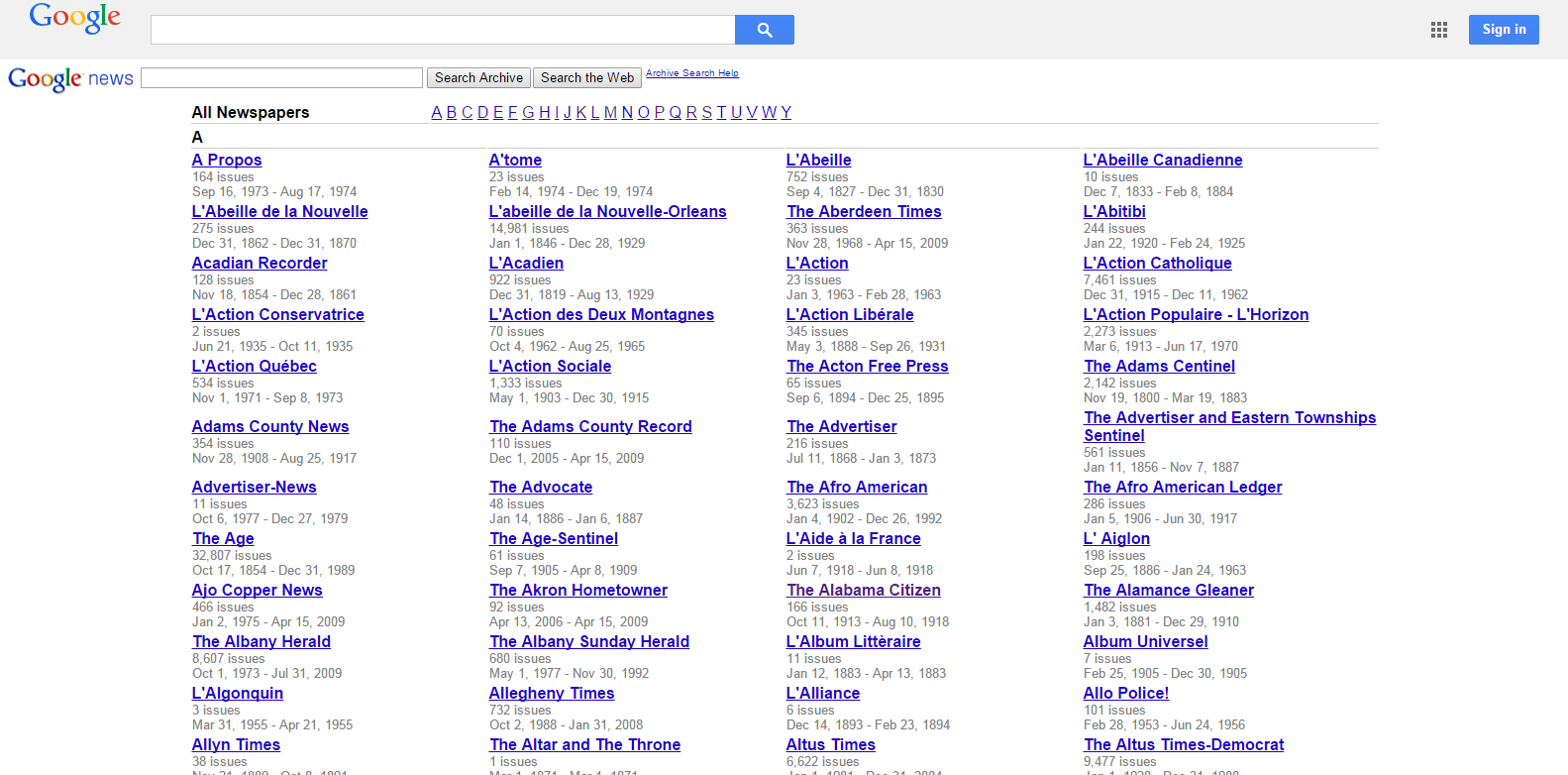Open L'Acadien newspaper link

[x=526, y=263]
